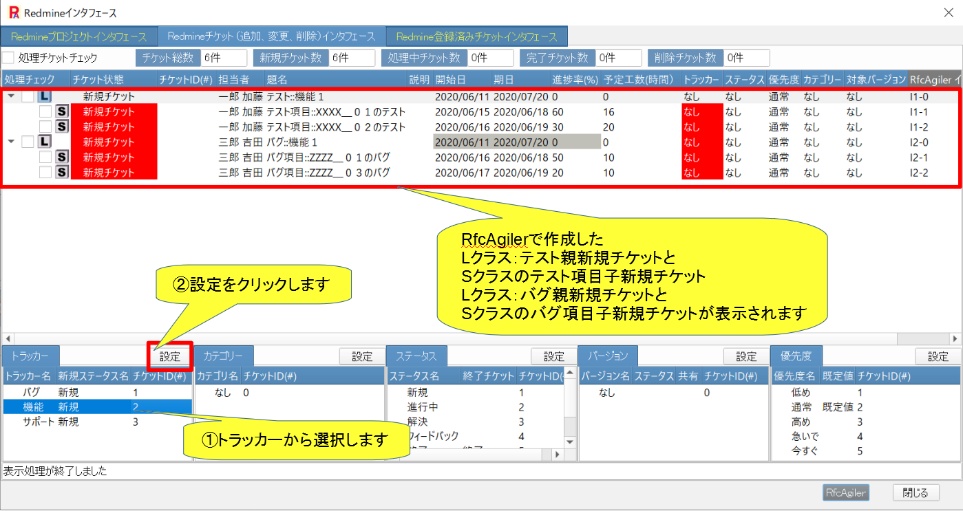Click the 進捗率(%) column header
The width and height of the screenshot is (963, 511).
click(575, 80)
